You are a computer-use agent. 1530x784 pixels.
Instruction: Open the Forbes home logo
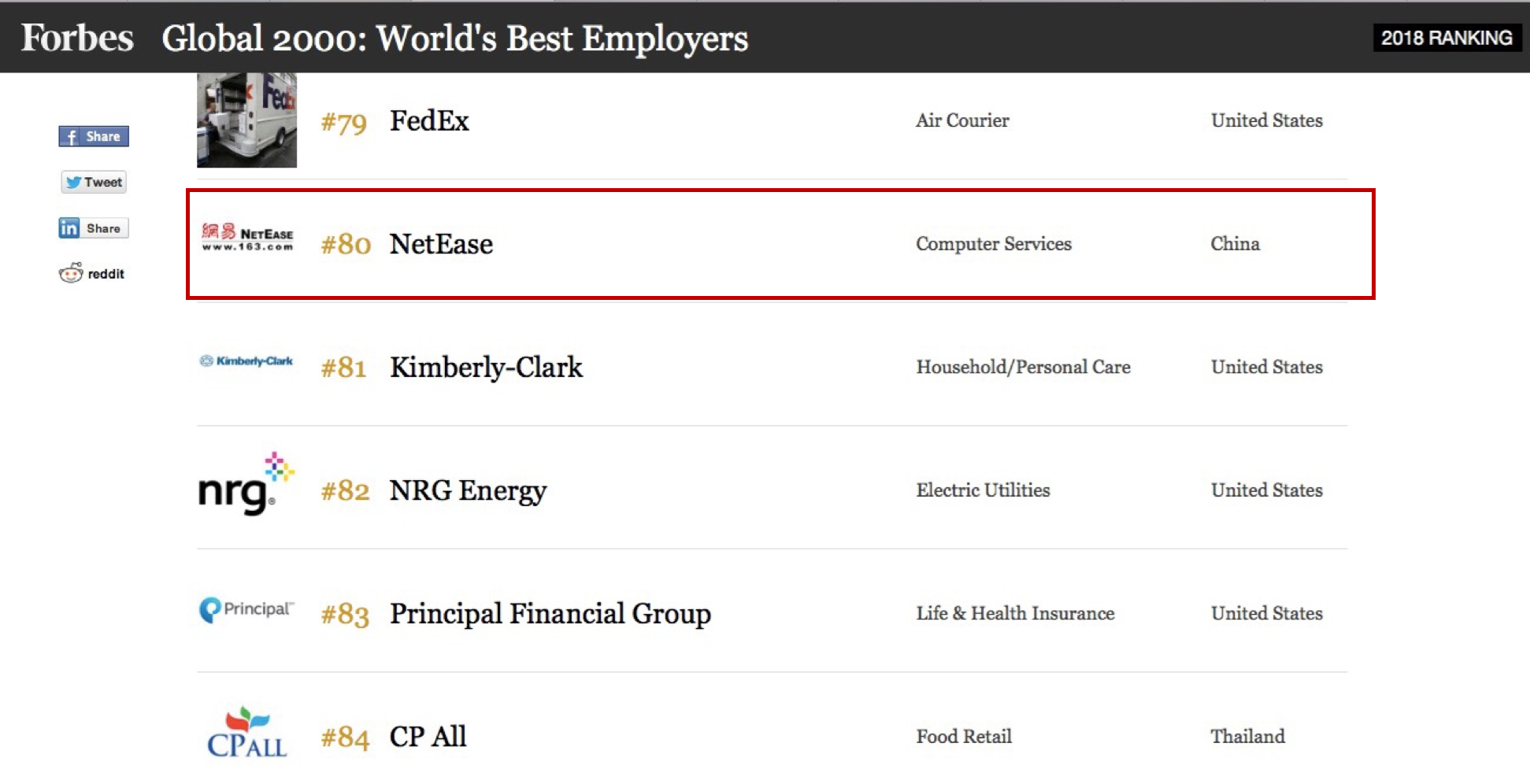pos(77,38)
